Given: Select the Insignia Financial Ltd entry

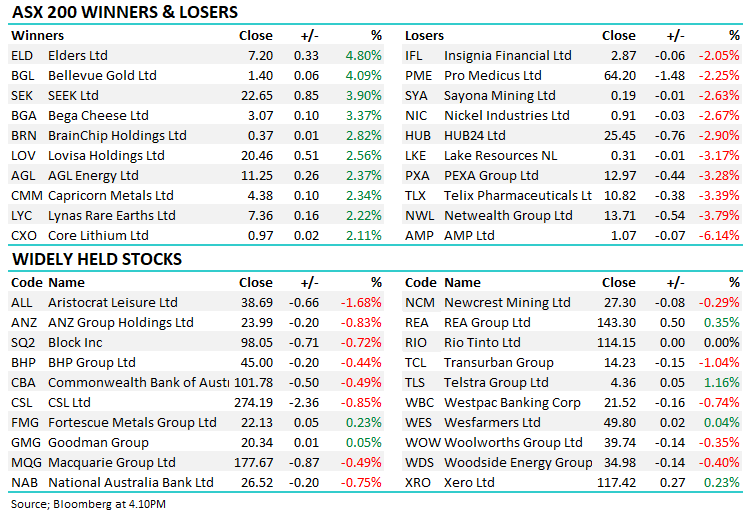Looking at the screenshot, I should (x=507, y=56).
